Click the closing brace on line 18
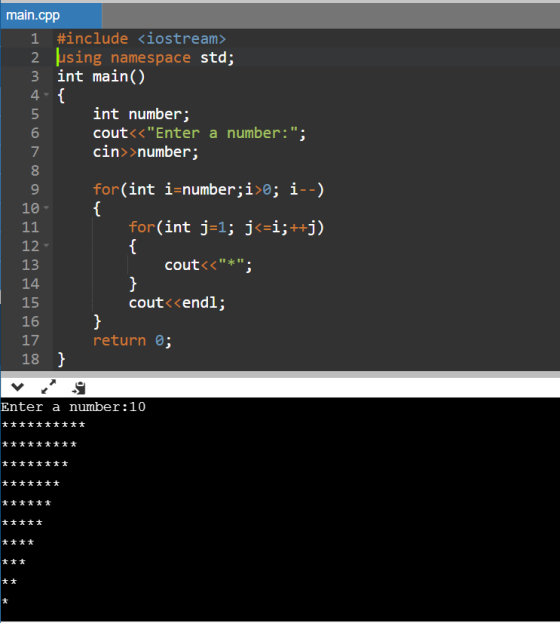 [x=61, y=359]
